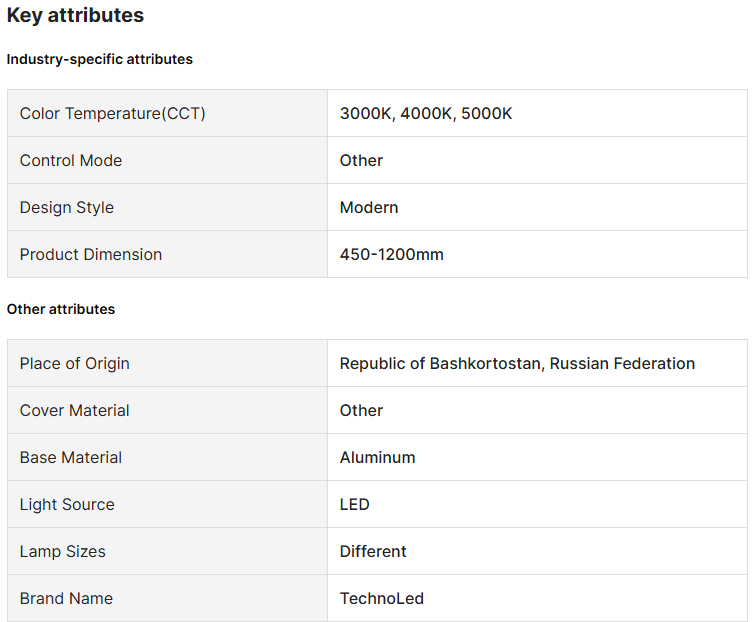Image resolution: width=754 pixels, height=622 pixels.
Task: Click the 3000K, 4000K, 5000K value
Action: (x=426, y=113)
